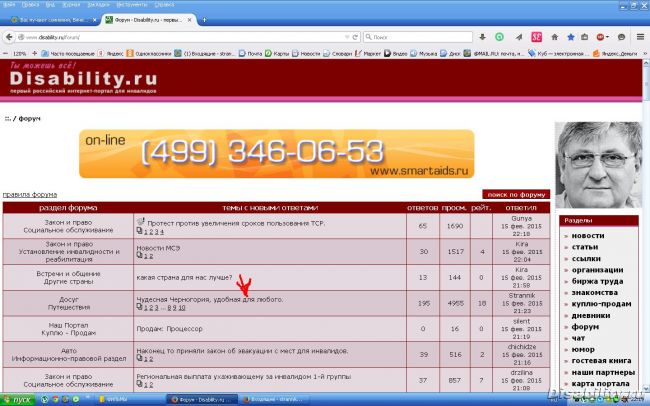Open the Справка menu
Screen dimensions: 650x406
click(x=164, y=5)
